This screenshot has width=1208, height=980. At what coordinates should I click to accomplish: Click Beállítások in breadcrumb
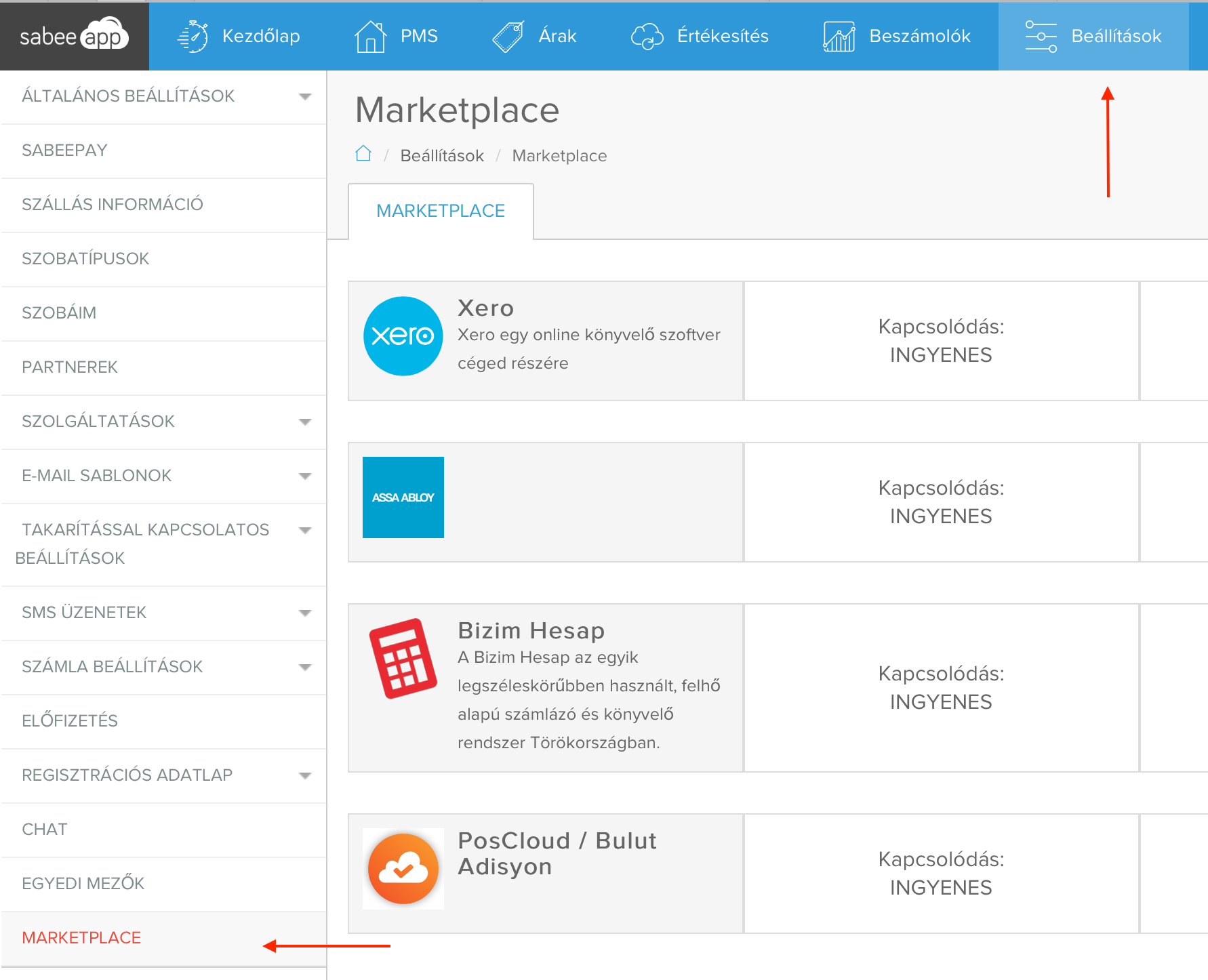coord(442,156)
